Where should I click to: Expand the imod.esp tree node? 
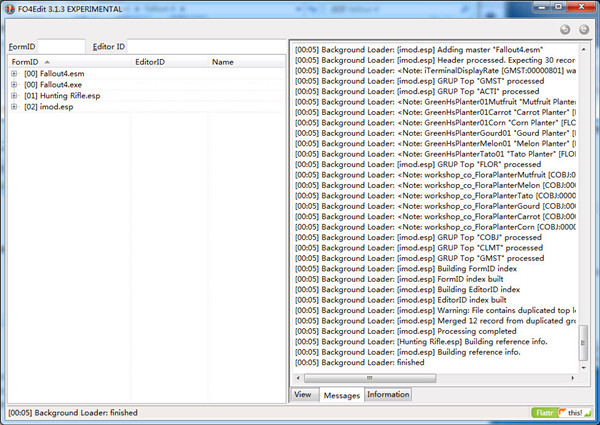(14, 107)
